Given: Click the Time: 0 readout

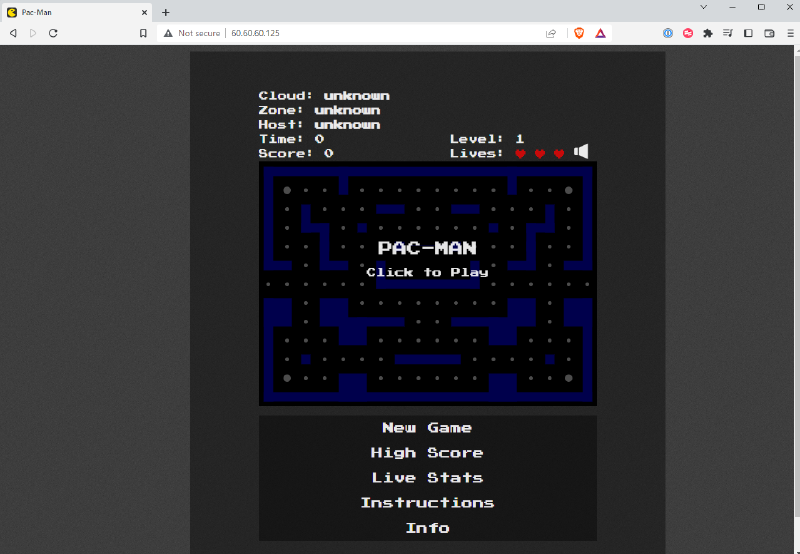Looking at the screenshot, I should pyautogui.click(x=291, y=139).
